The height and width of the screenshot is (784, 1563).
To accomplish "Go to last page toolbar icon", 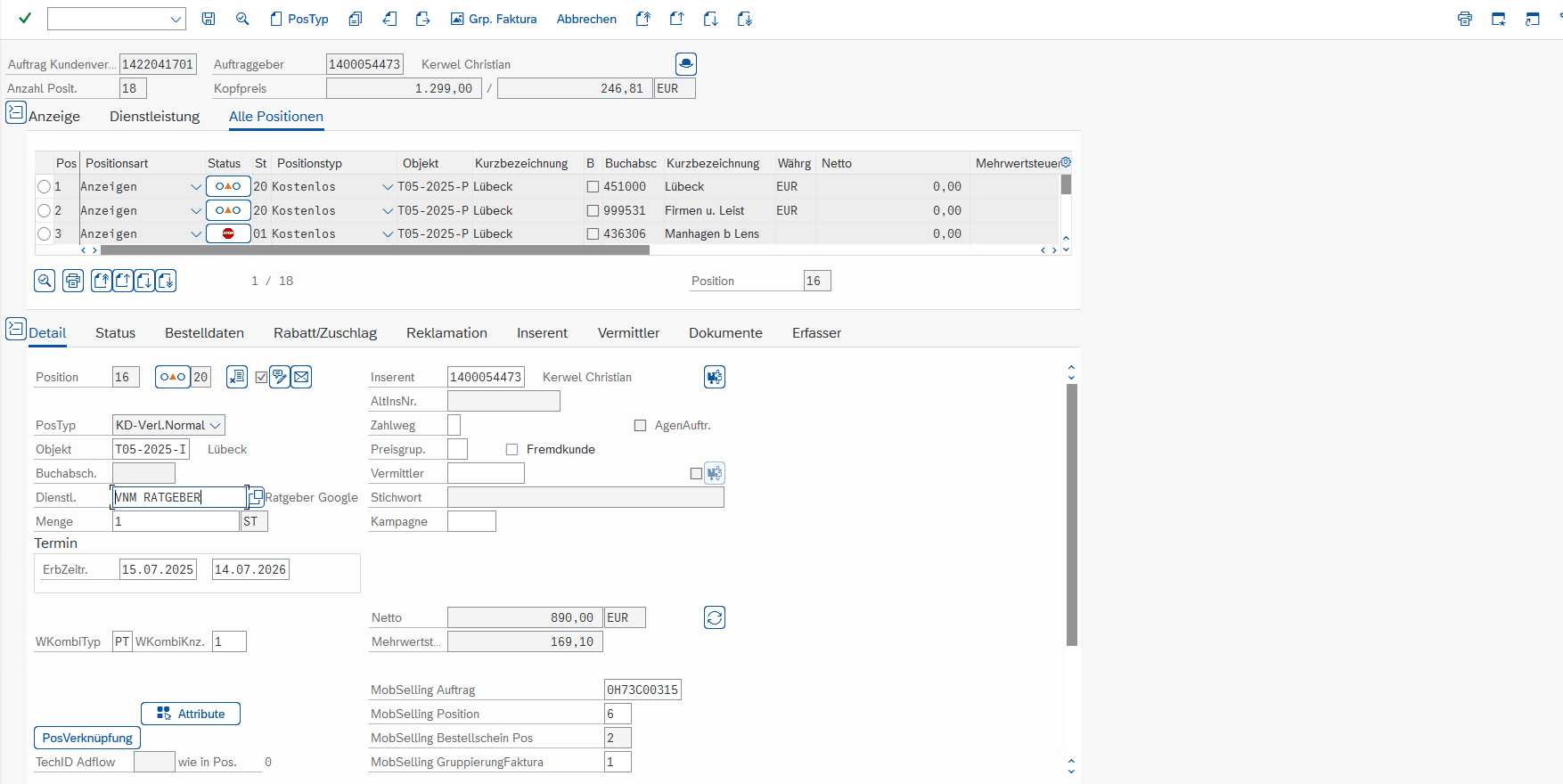I will click(x=745, y=19).
